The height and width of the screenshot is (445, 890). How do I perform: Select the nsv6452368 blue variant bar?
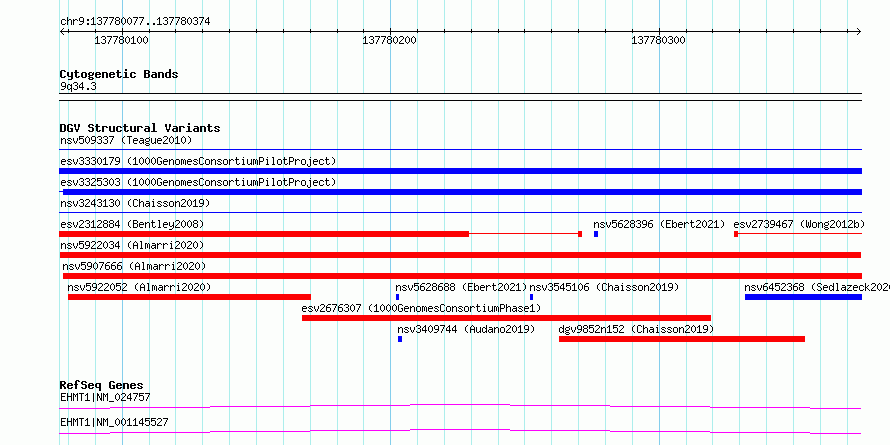point(803,297)
